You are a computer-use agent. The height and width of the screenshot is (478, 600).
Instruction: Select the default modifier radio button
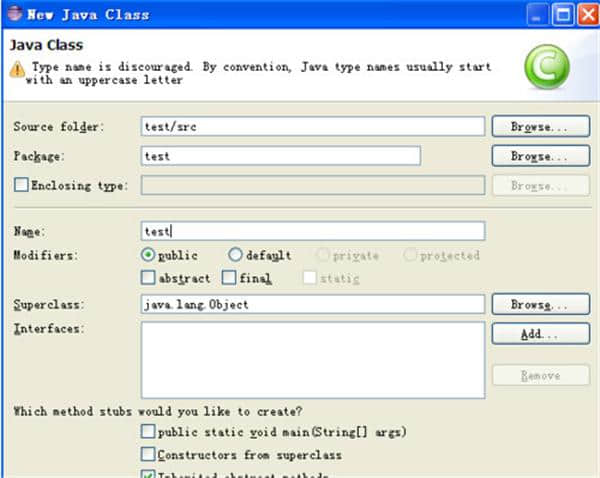click(x=236, y=255)
